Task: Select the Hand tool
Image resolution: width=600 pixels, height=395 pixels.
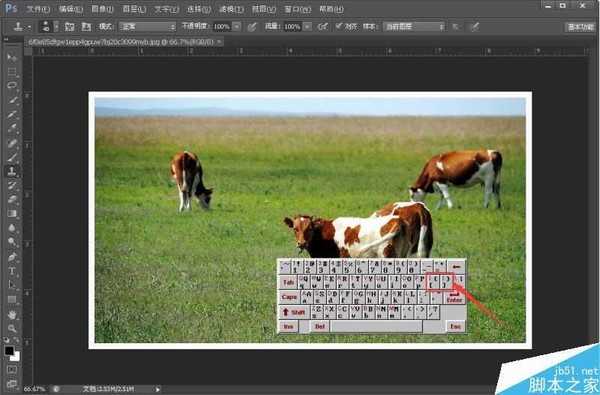Action: point(12,315)
